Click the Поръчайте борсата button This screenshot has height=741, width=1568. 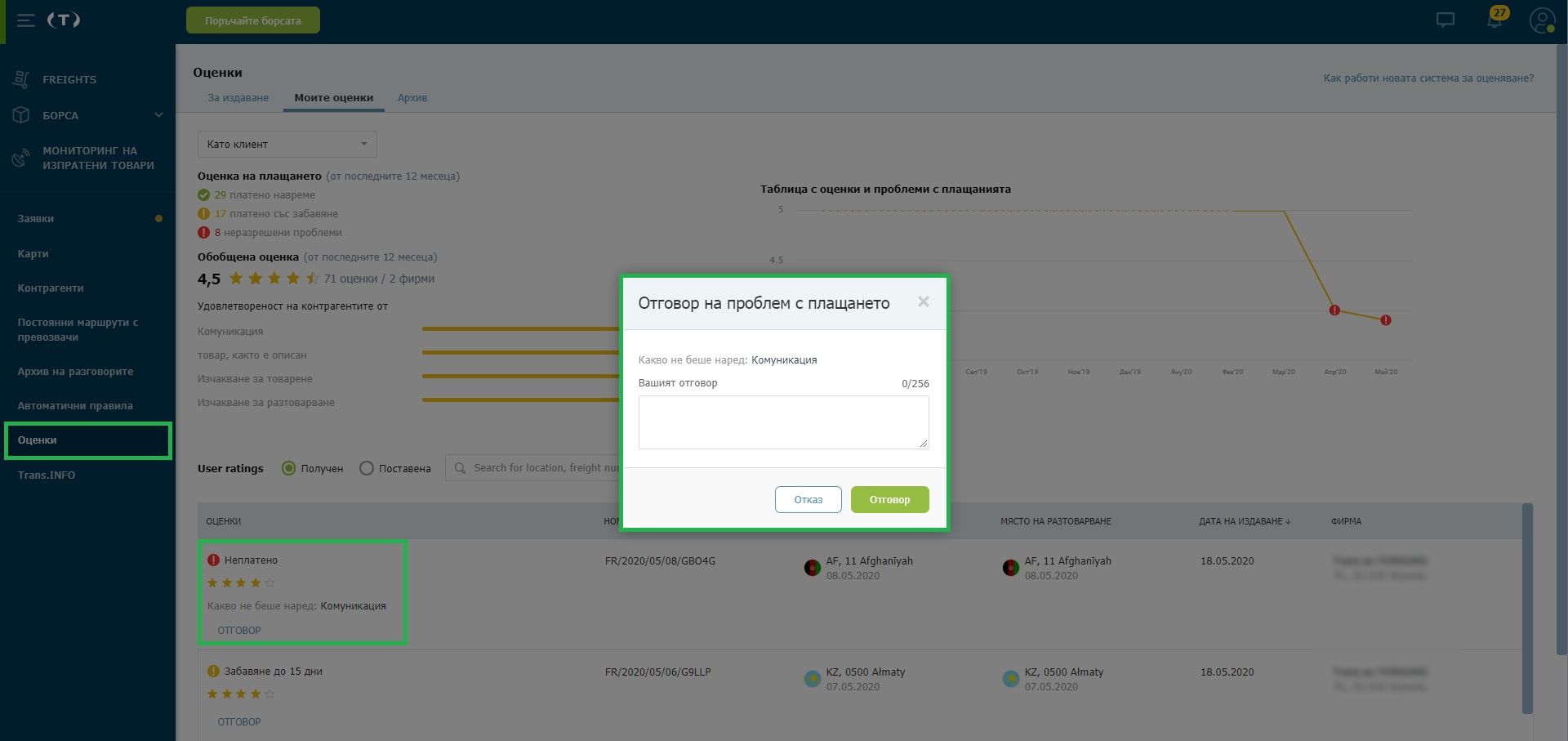(253, 20)
